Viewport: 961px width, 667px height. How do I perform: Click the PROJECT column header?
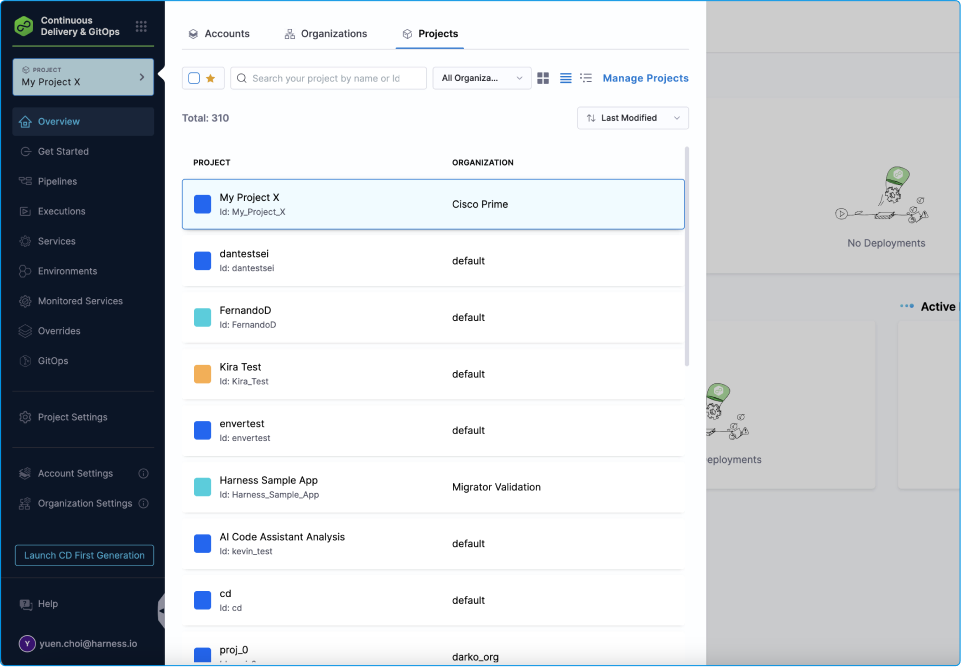click(212, 162)
